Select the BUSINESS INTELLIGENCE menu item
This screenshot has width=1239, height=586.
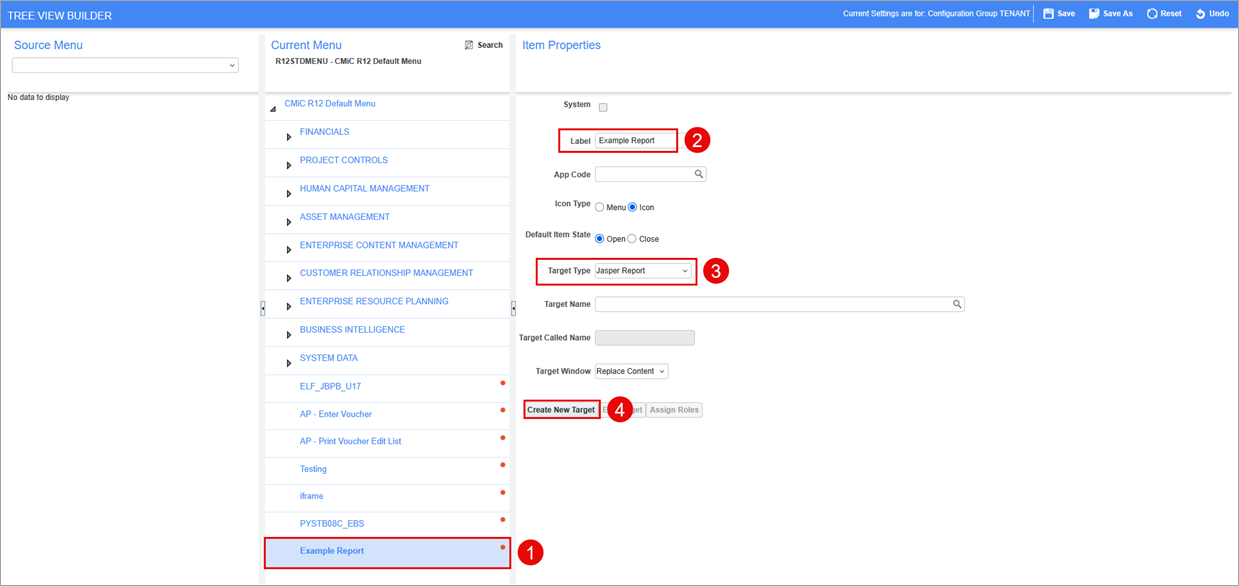click(352, 329)
